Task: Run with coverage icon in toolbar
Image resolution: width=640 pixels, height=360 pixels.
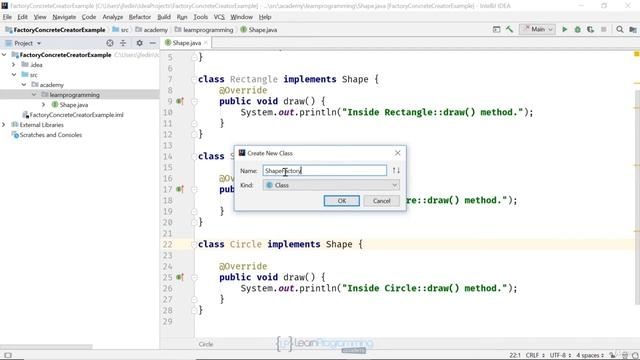Action: (x=591, y=29)
